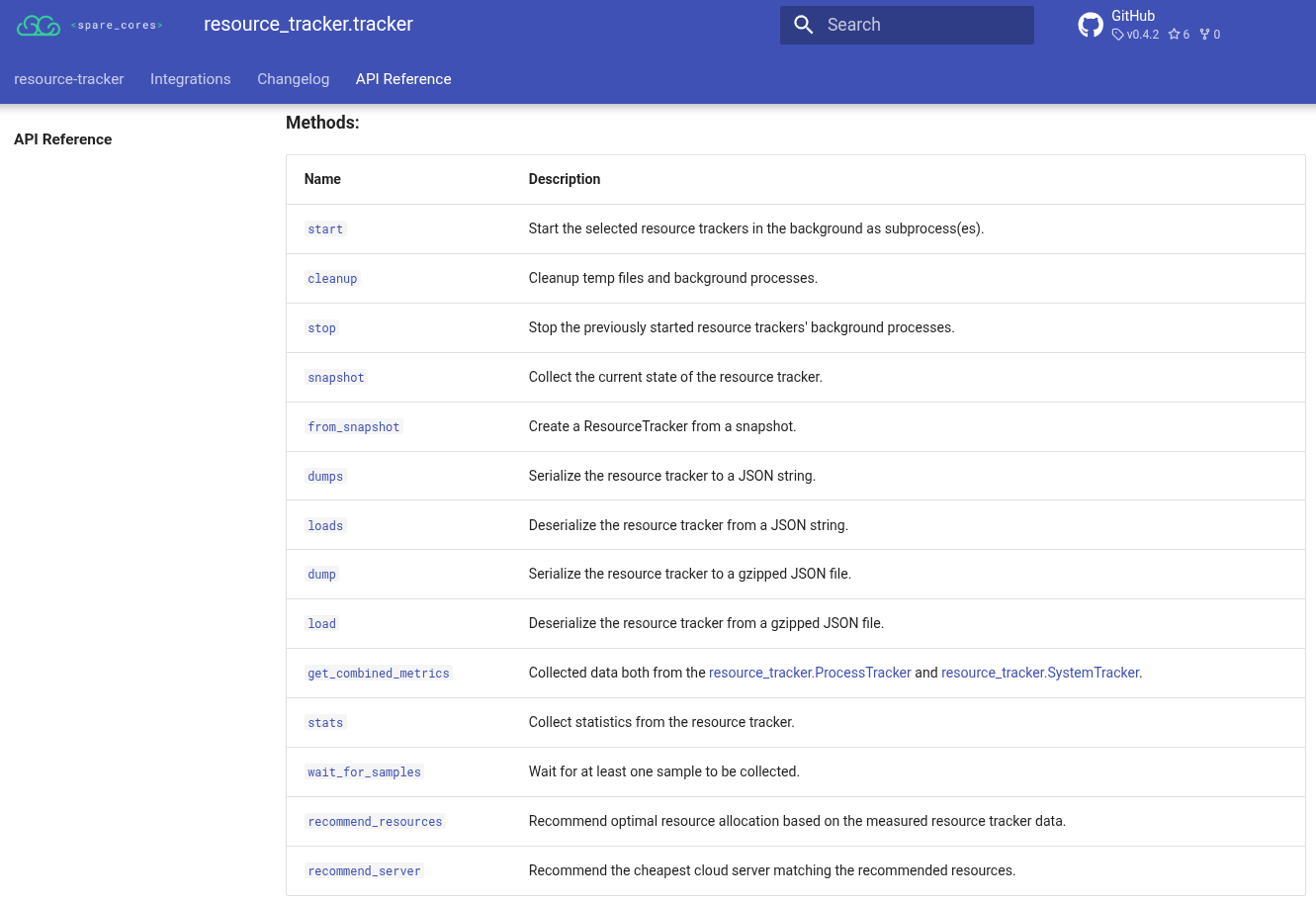
Task: Open the get_combined_metrics method link
Action: tap(379, 674)
